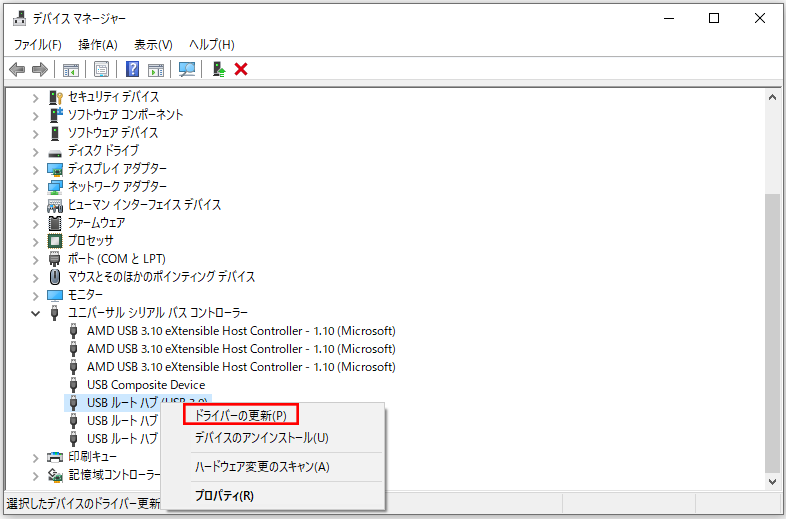786x519 pixels.
Task: Click the show/hide console tree toolbar icon
Action: coord(71,69)
